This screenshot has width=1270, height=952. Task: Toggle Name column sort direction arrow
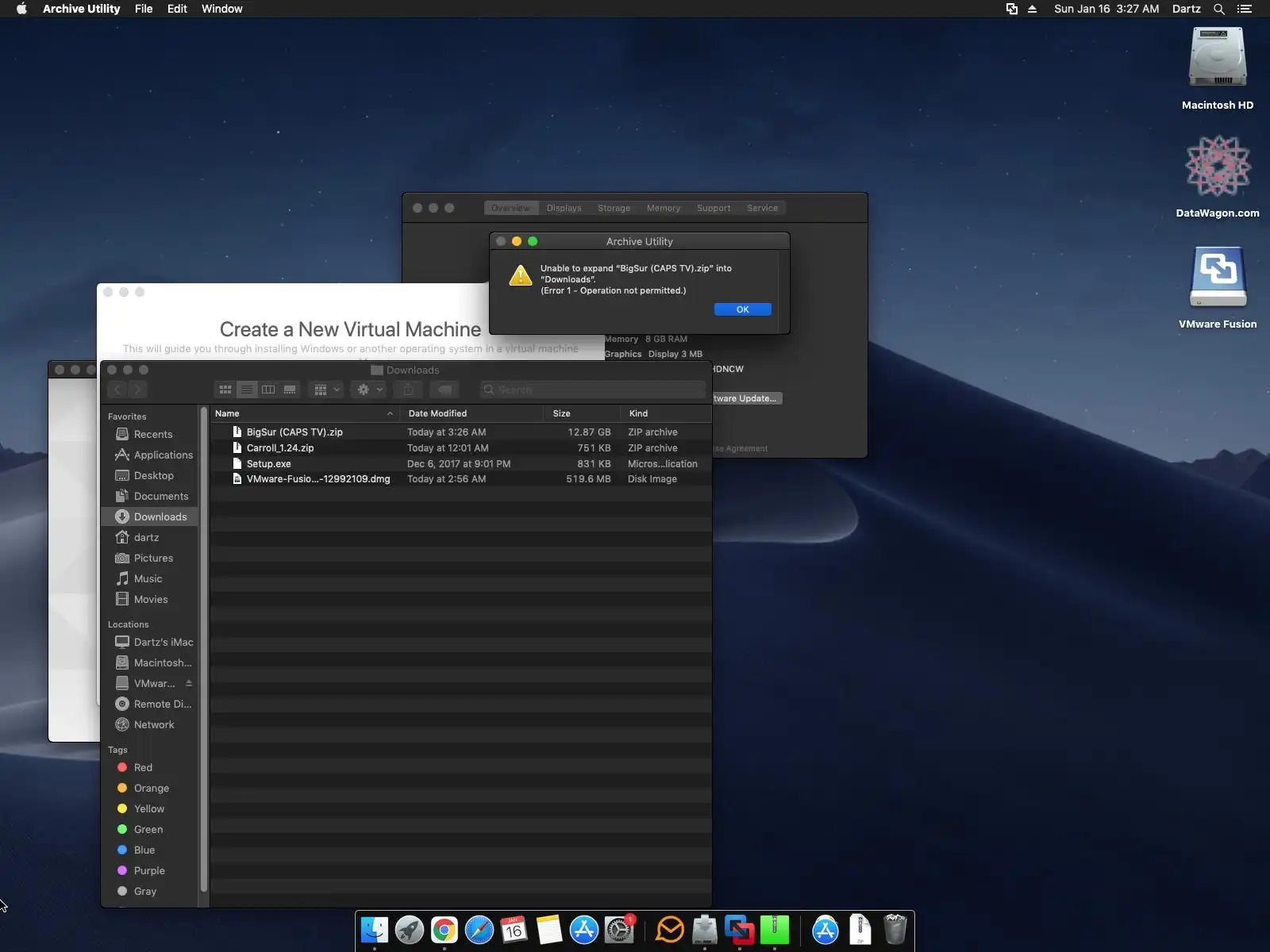tap(390, 413)
